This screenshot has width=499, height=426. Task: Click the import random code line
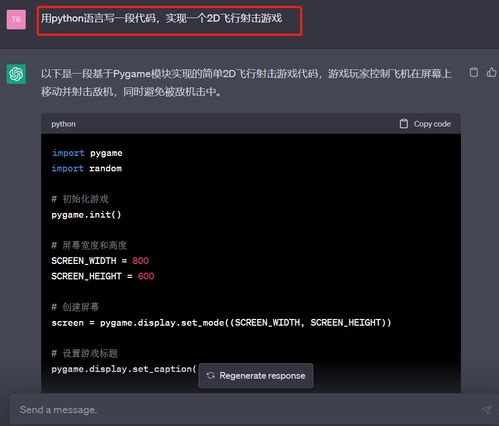pos(87,168)
